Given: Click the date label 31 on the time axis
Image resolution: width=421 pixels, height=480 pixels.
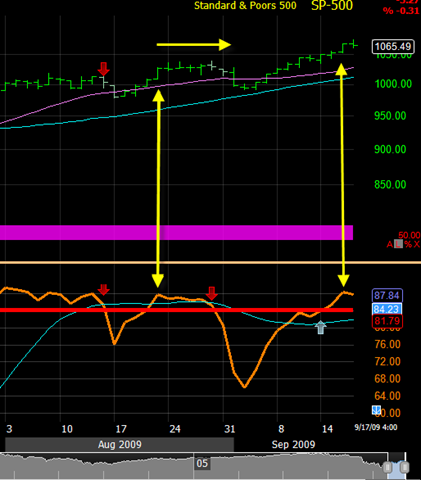Looking at the screenshot, I should tap(230, 429).
